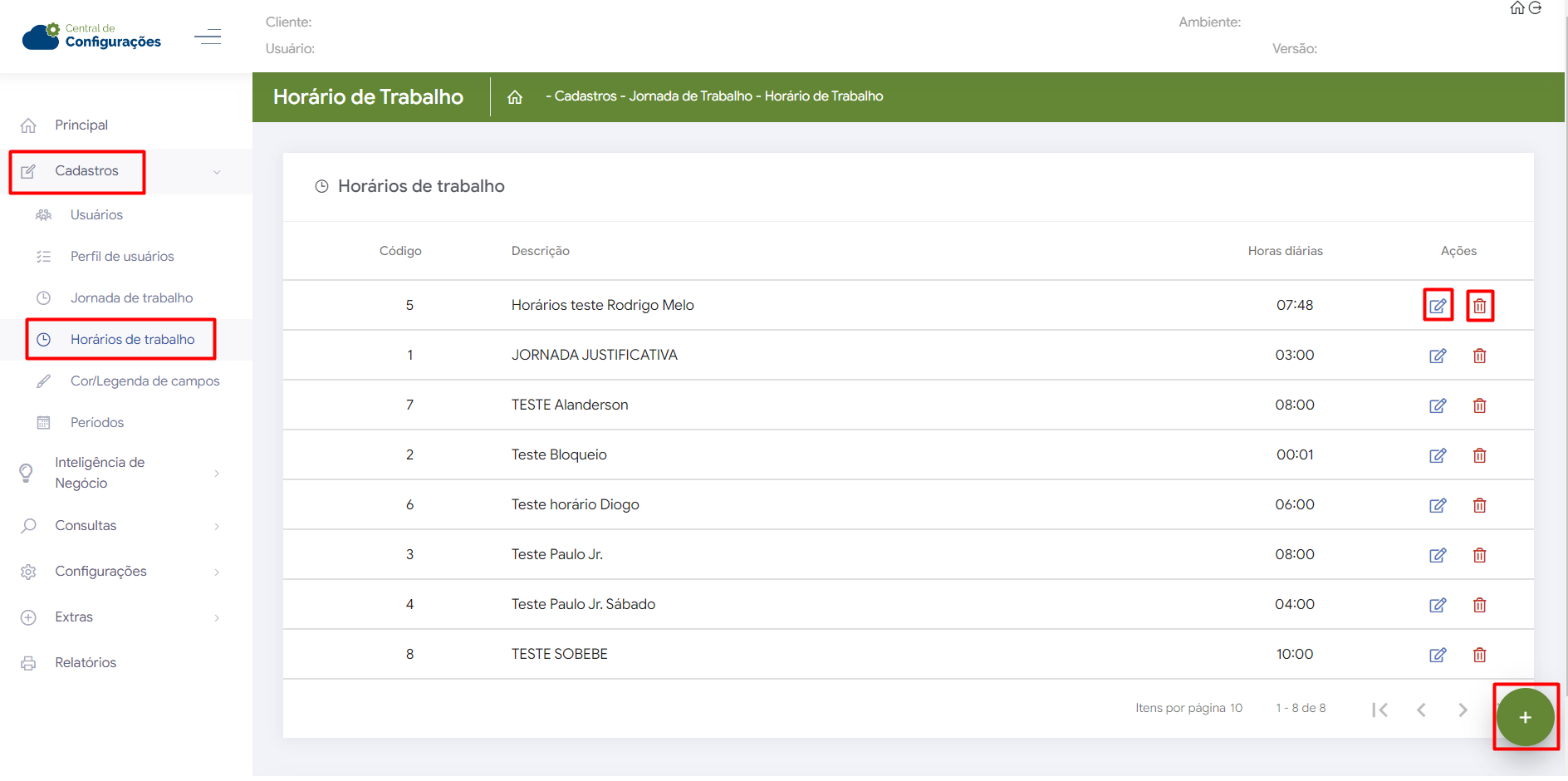Click the green add new schedule button
1568x781 pixels.
coord(1525,717)
